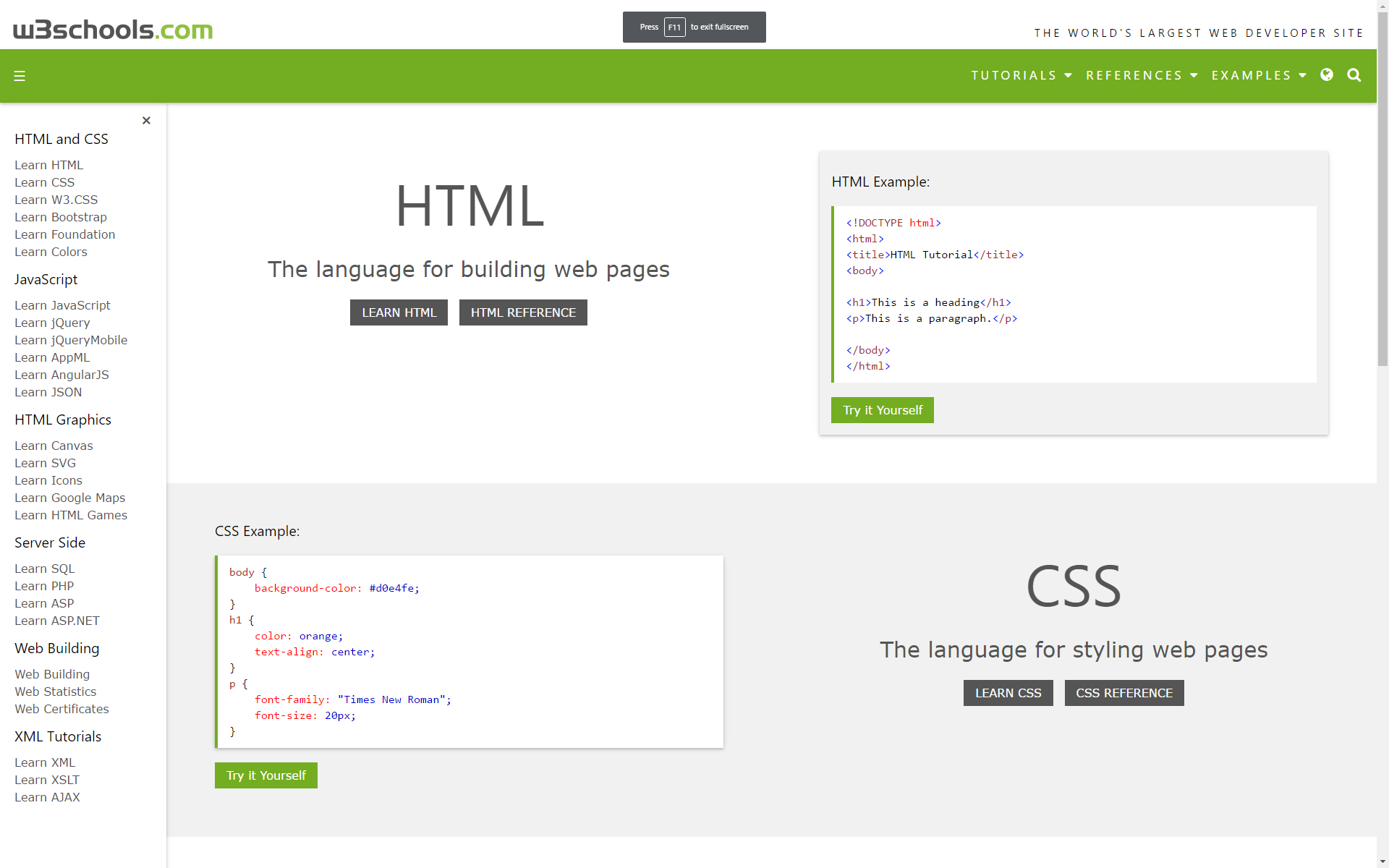Screen dimensions: 1389x868
Task: Open Learn Colors link
Action: (51, 252)
